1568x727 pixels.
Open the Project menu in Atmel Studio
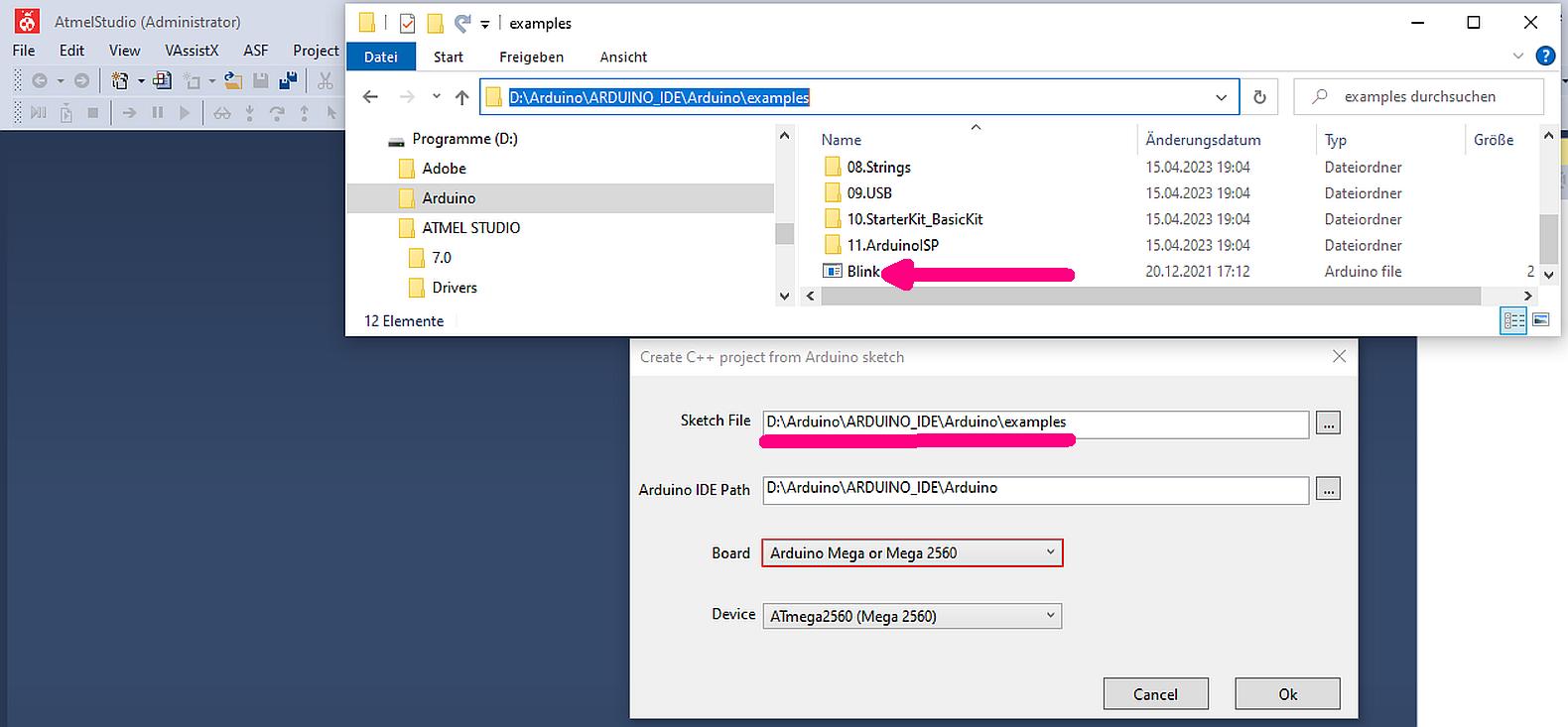316,50
